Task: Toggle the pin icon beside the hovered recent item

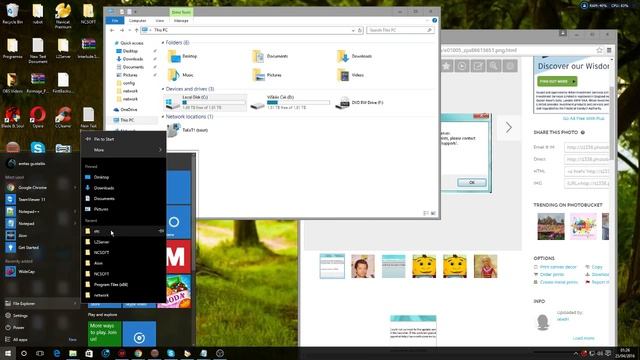Action: [x=161, y=231]
